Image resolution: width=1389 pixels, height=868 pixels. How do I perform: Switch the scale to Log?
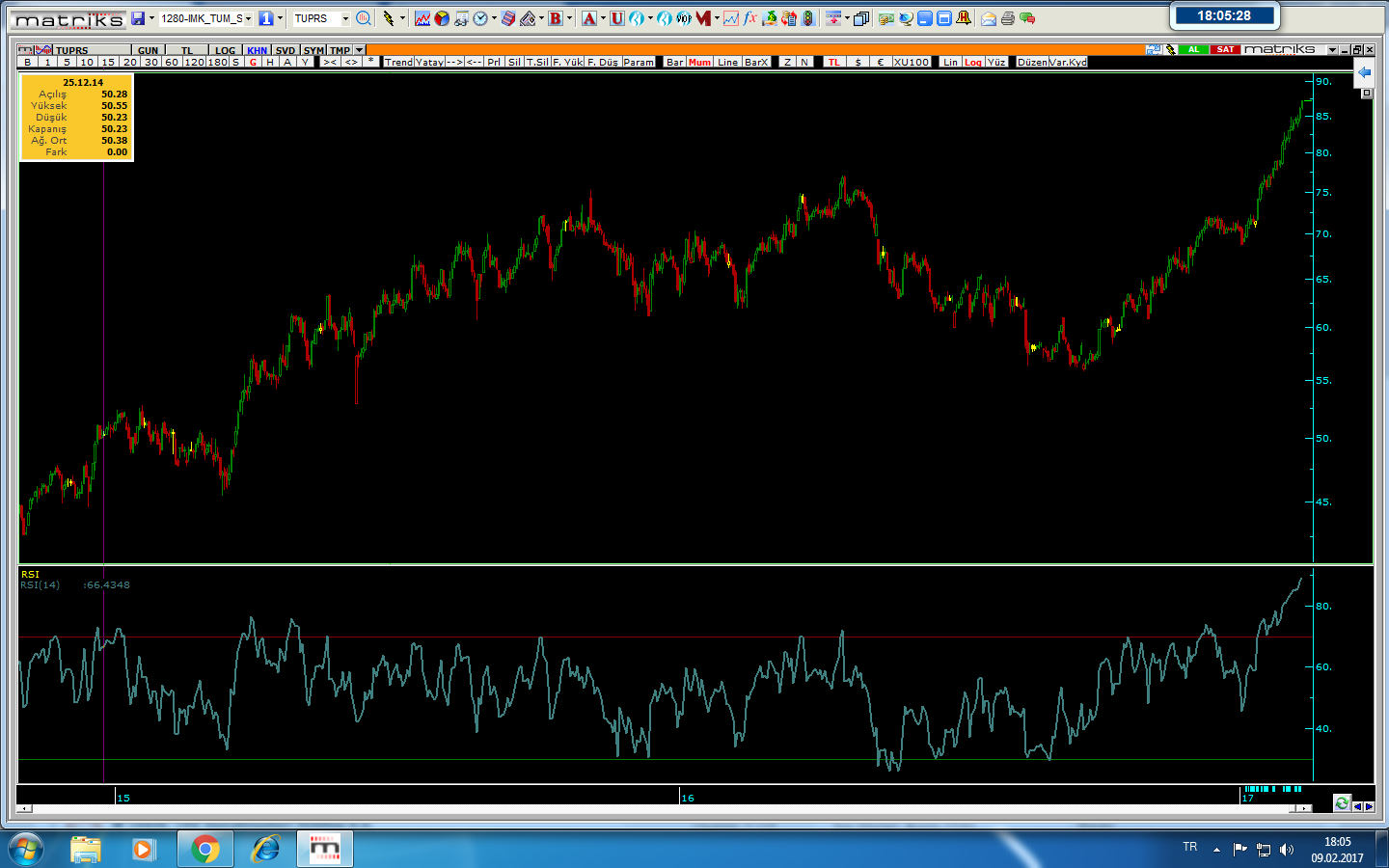[x=973, y=62]
